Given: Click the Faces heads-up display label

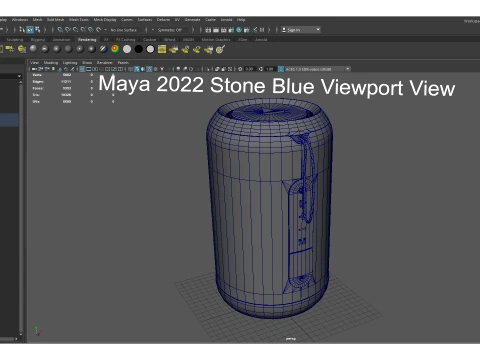Looking at the screenshot, I should click(38, 88).
